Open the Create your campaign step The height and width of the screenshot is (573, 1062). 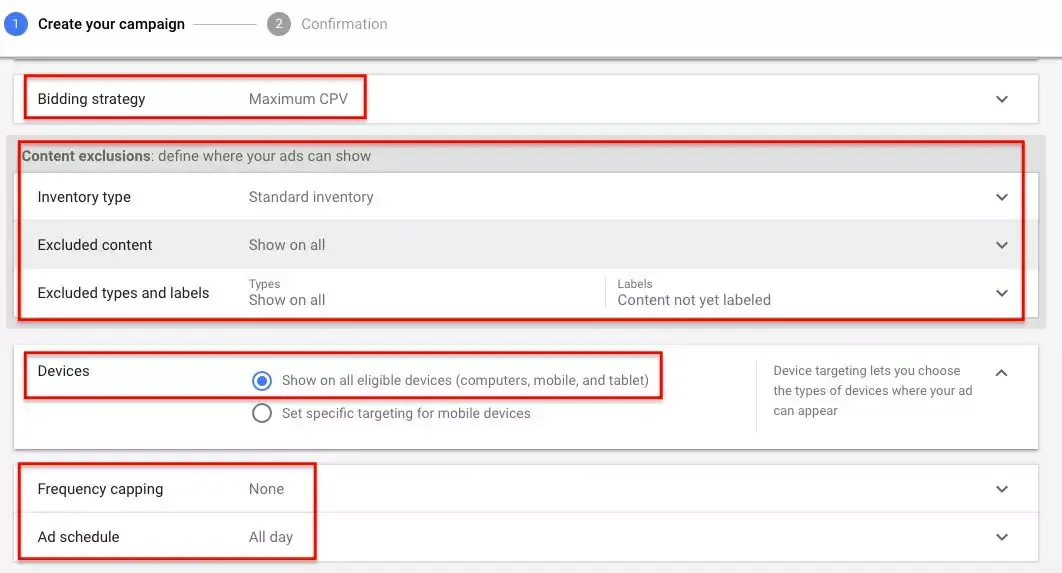(111, 24)
